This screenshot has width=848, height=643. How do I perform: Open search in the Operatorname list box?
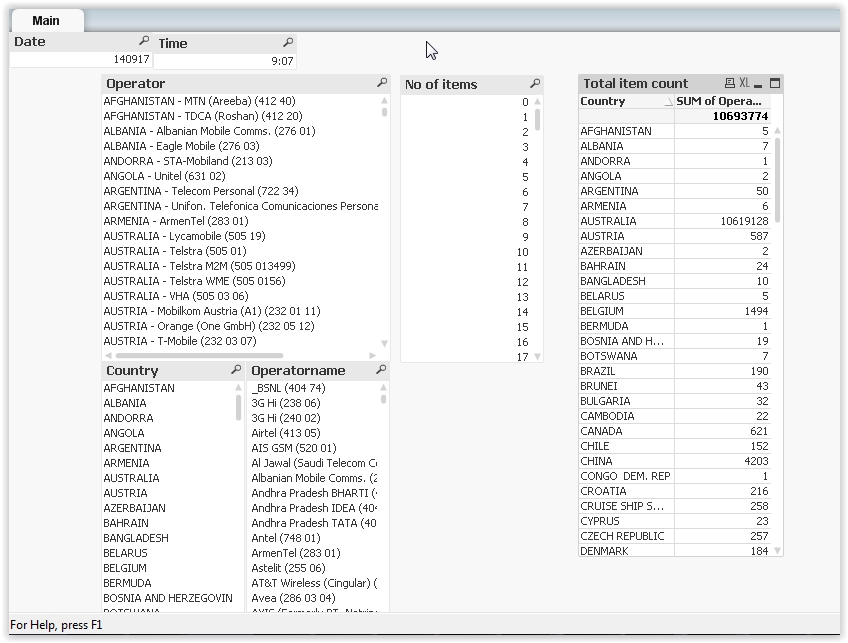point(381,371)
